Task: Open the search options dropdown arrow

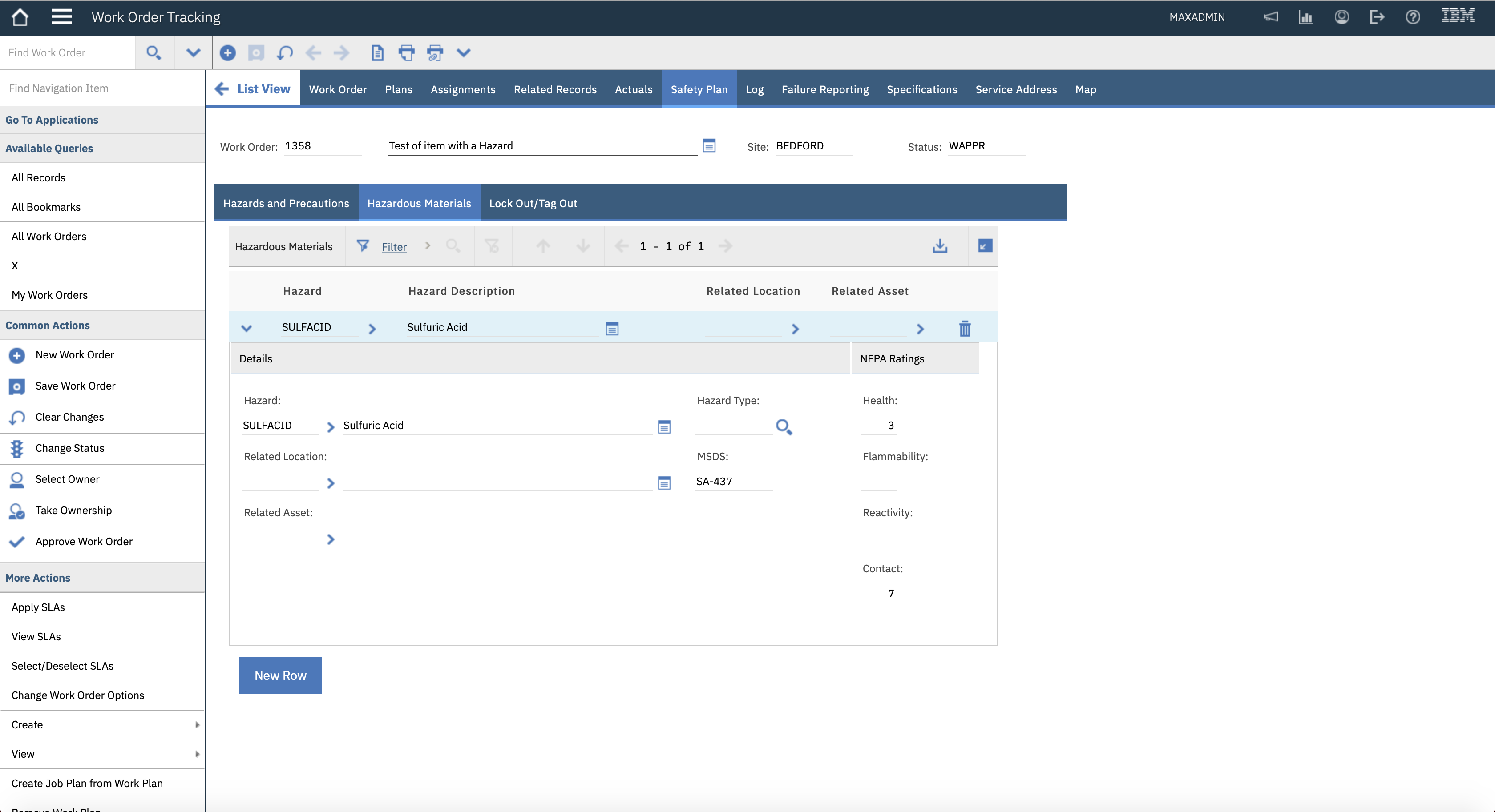Action: click(193, 53)
